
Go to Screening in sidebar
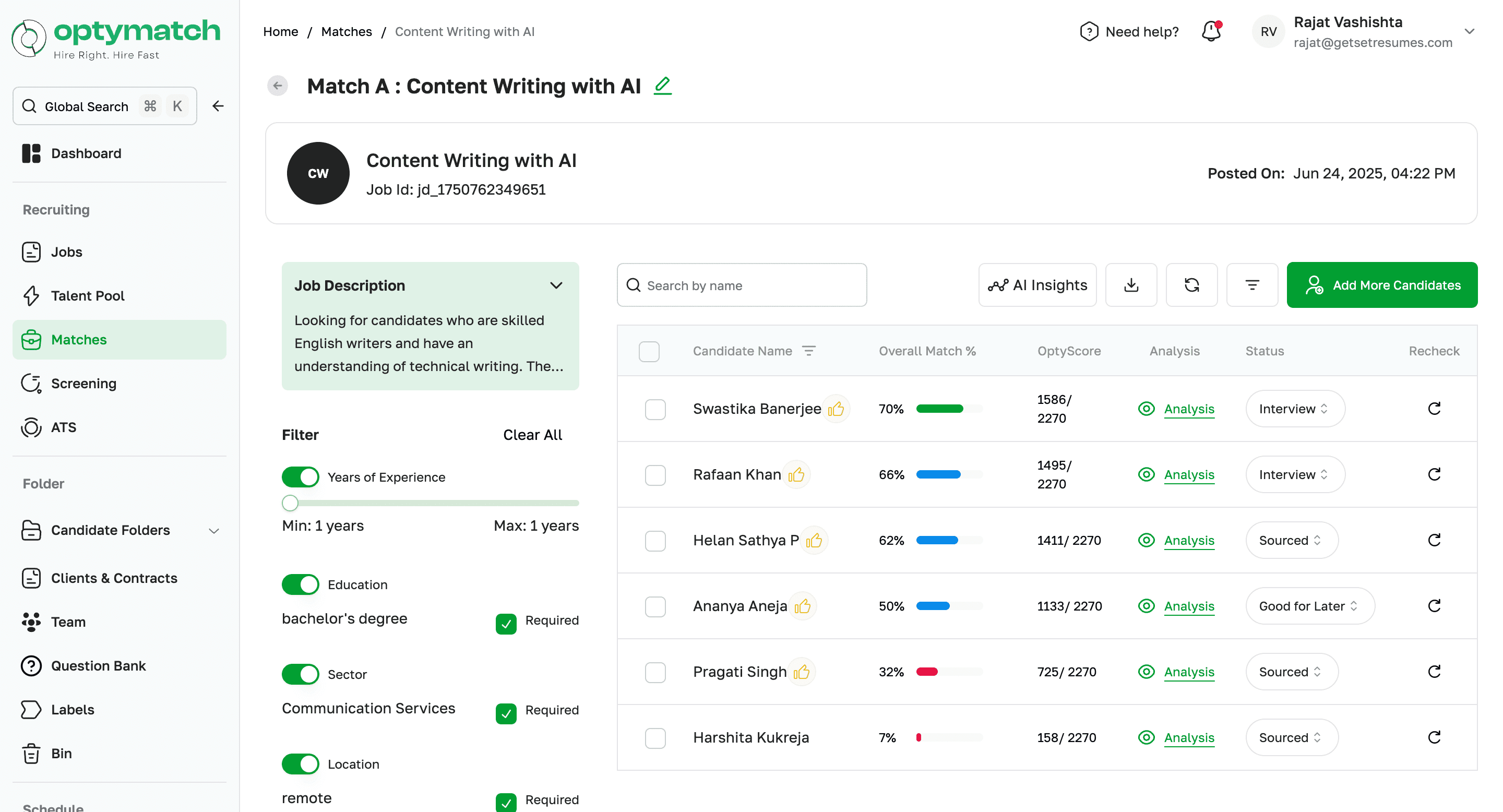coord(83,383)
